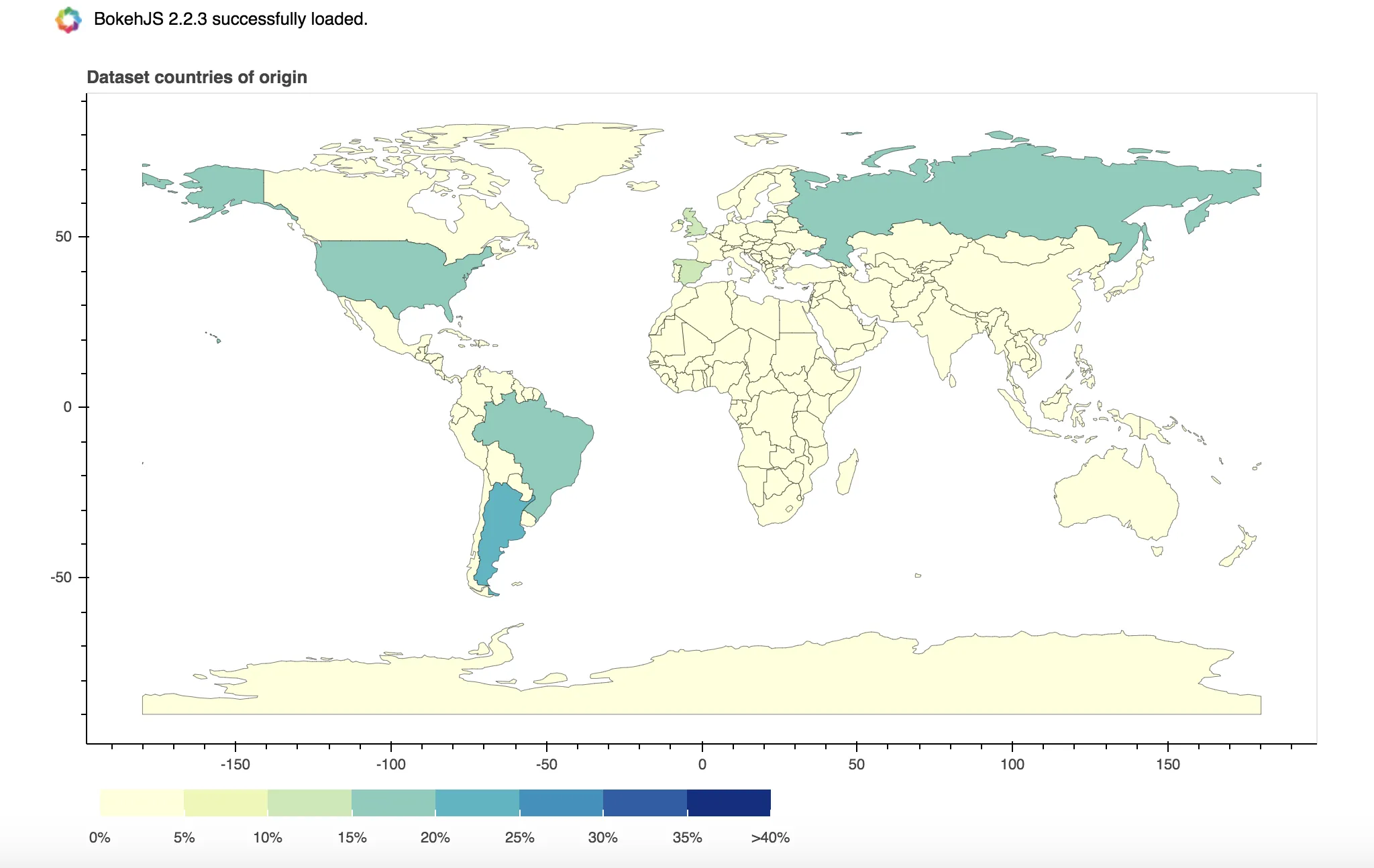Click on Australia on the map

tap(1117, 496)
